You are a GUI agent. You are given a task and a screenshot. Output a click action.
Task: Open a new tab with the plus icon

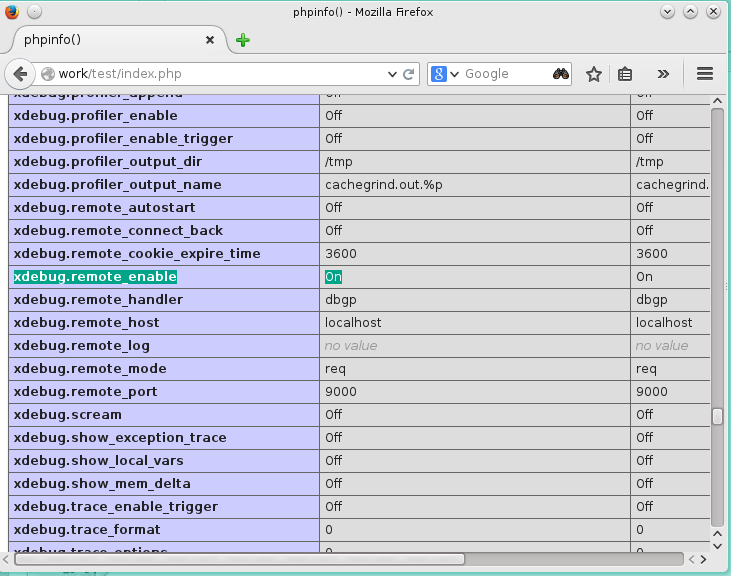pyautogui.click(x=243, y=41)
